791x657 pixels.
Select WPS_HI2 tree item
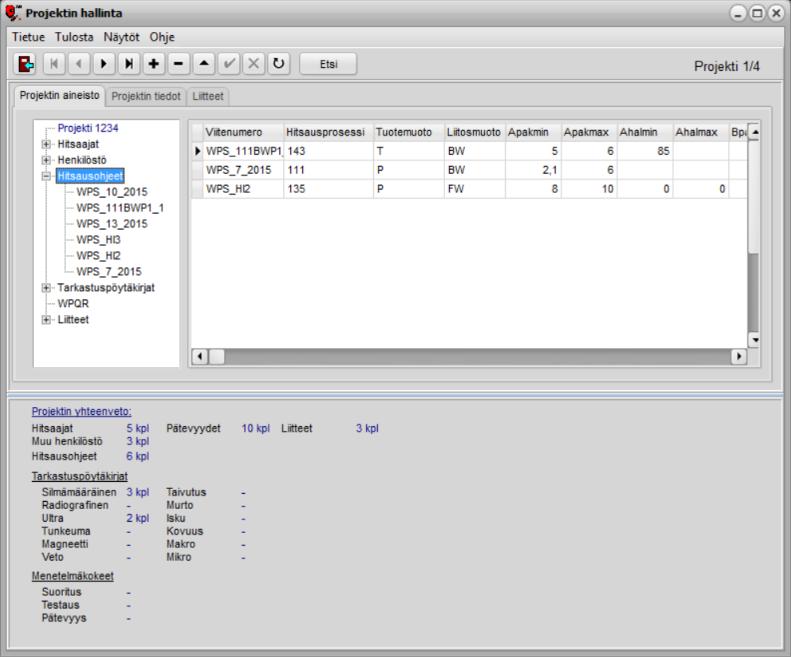(x=98, y=256)
